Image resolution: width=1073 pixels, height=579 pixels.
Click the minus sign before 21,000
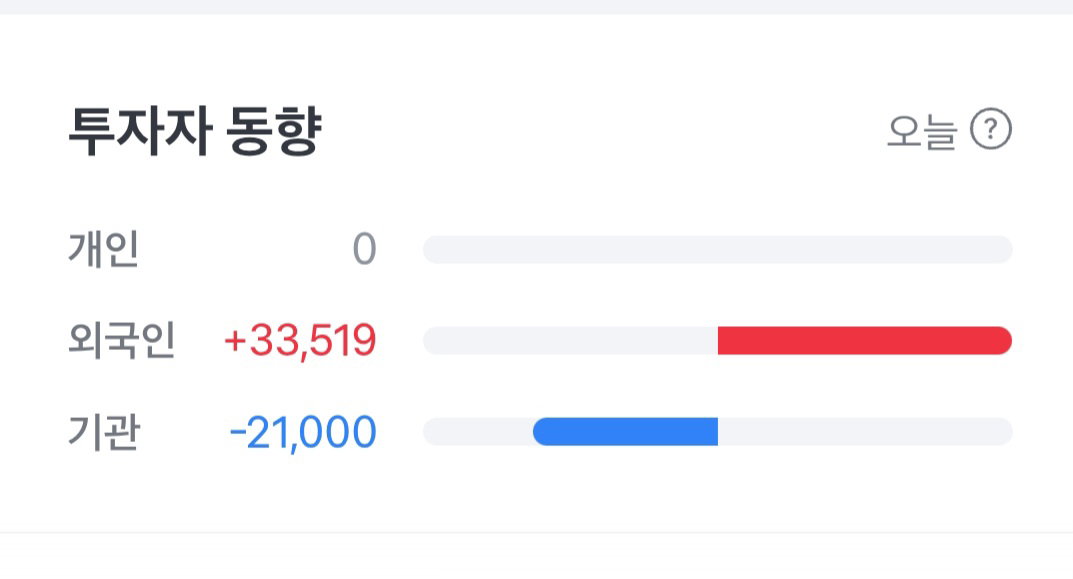tap(237, 433)
